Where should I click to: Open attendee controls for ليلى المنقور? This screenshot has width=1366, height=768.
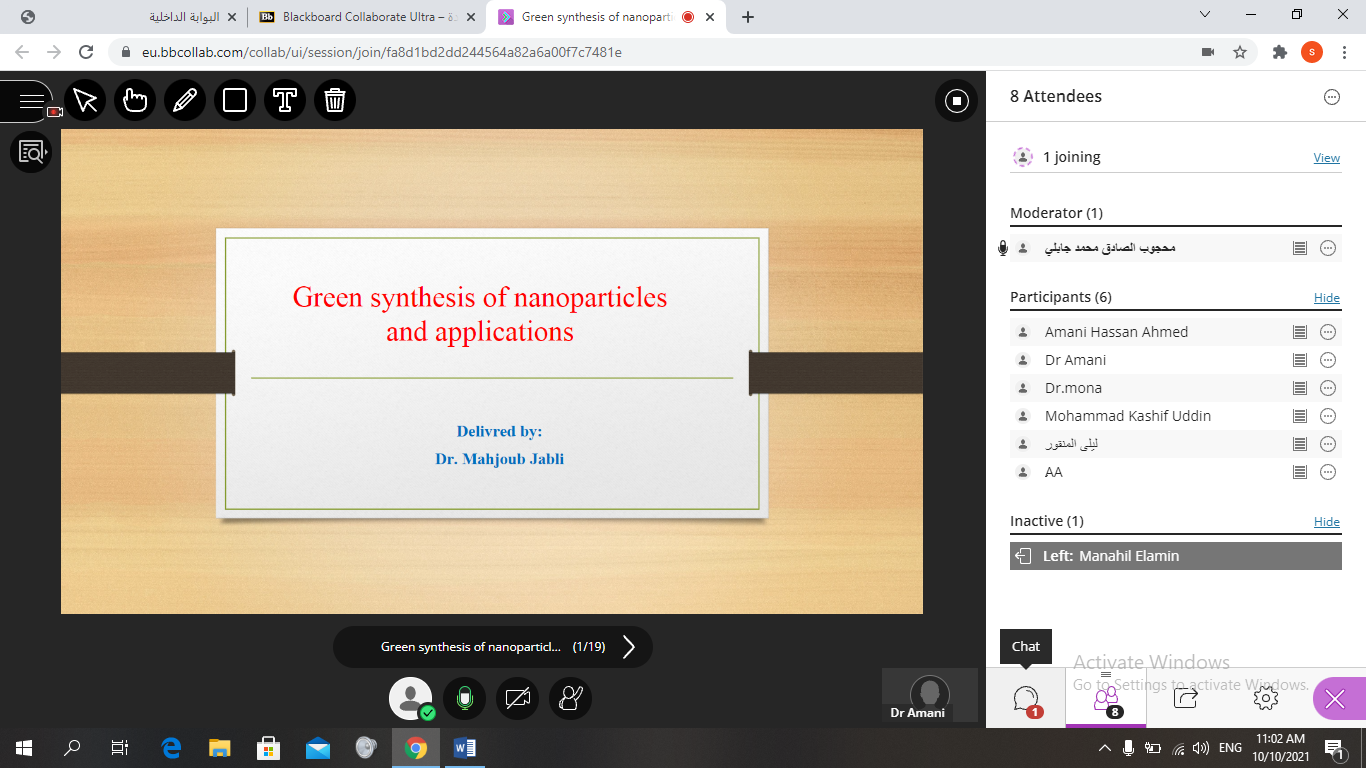click(1328, 444)
